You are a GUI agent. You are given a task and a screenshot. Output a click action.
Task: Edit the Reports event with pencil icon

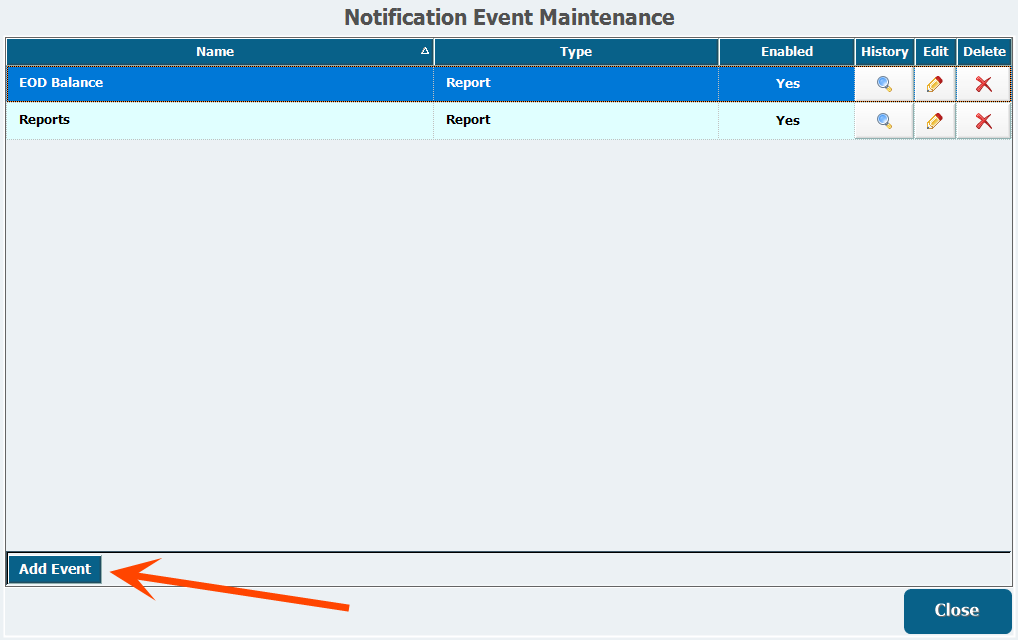click(935, 121)
